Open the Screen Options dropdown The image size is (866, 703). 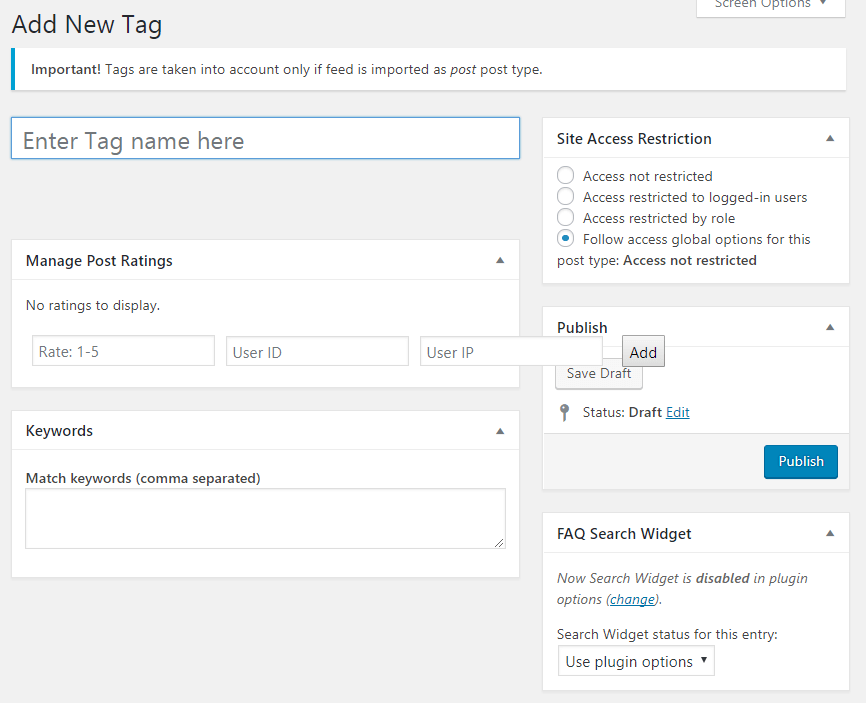(768, 6)
